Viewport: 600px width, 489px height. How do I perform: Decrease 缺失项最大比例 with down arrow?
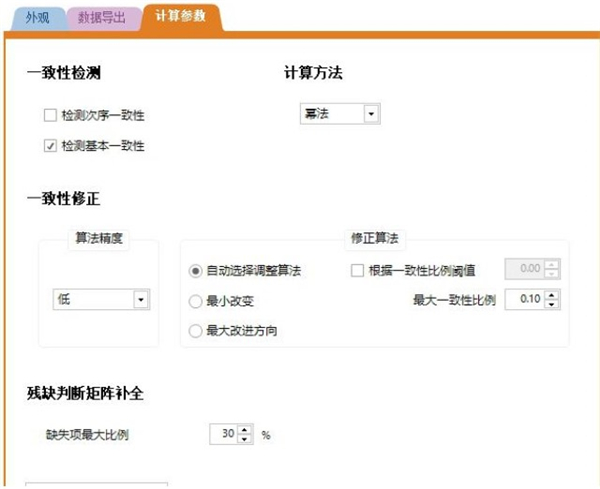click(x=246, y=440)
